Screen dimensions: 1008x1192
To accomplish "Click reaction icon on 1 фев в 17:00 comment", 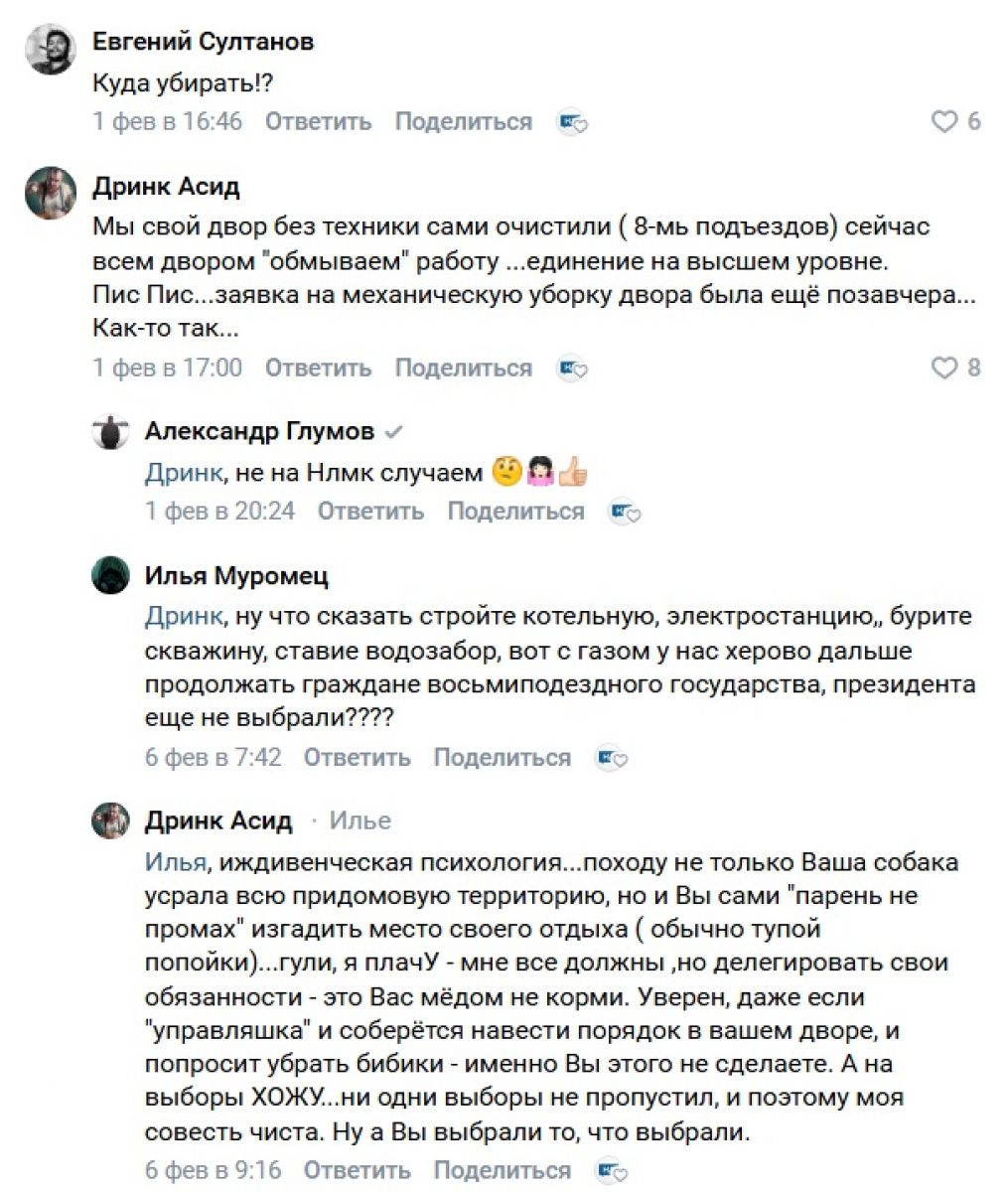I will click(x=572, y=369).
